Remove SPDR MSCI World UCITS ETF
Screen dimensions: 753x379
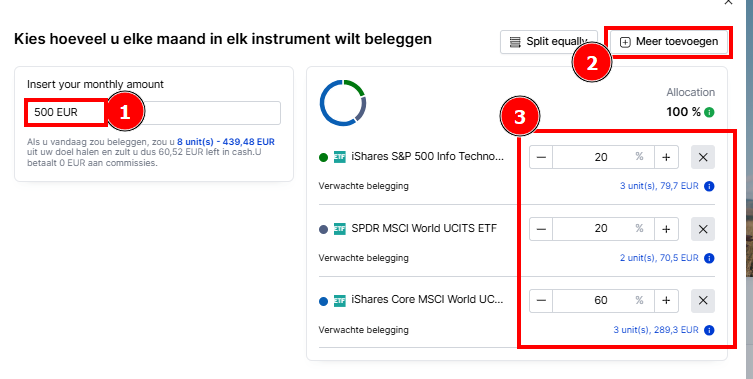(x=703, y=229)
